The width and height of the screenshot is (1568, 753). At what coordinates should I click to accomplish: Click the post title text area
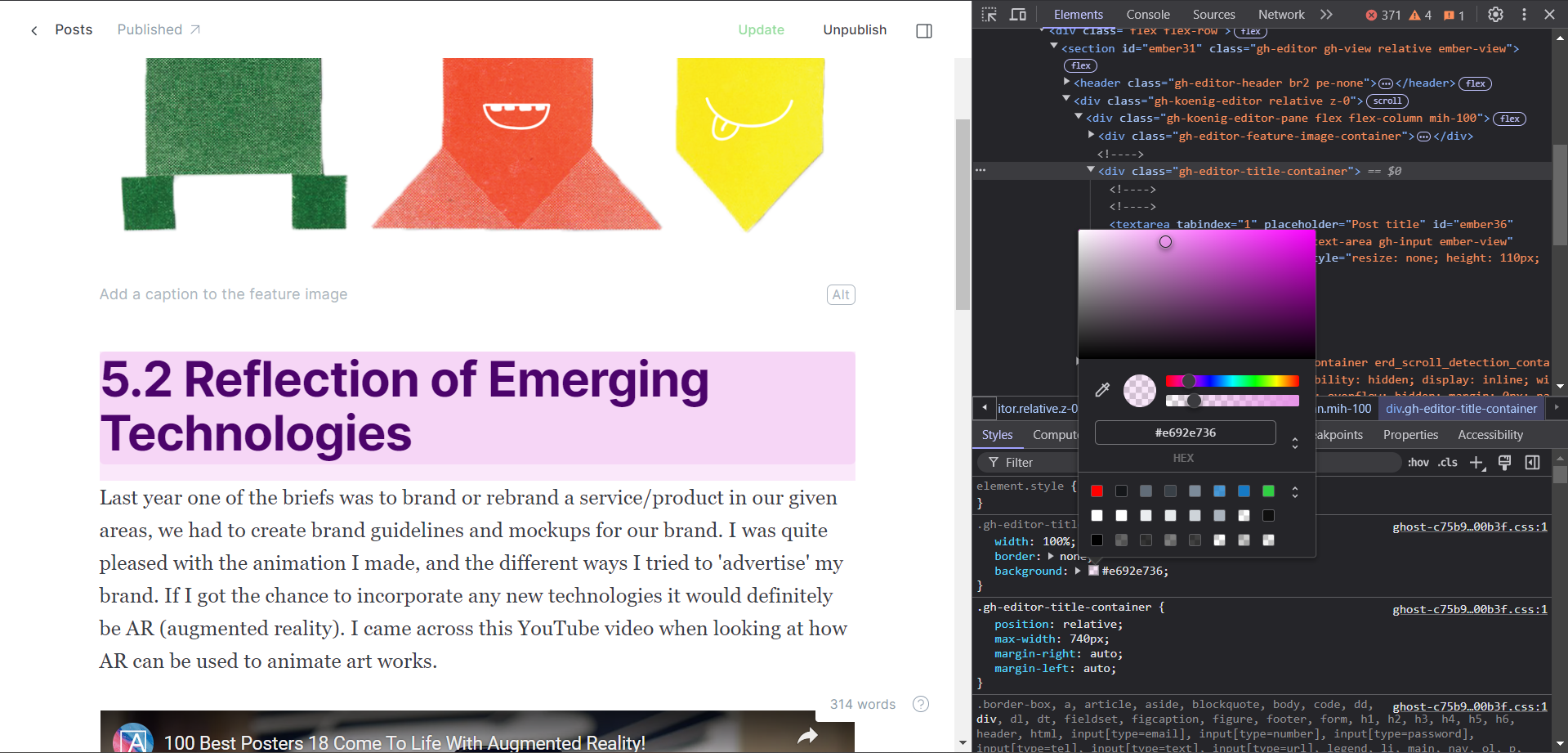[x=477, y=407]
